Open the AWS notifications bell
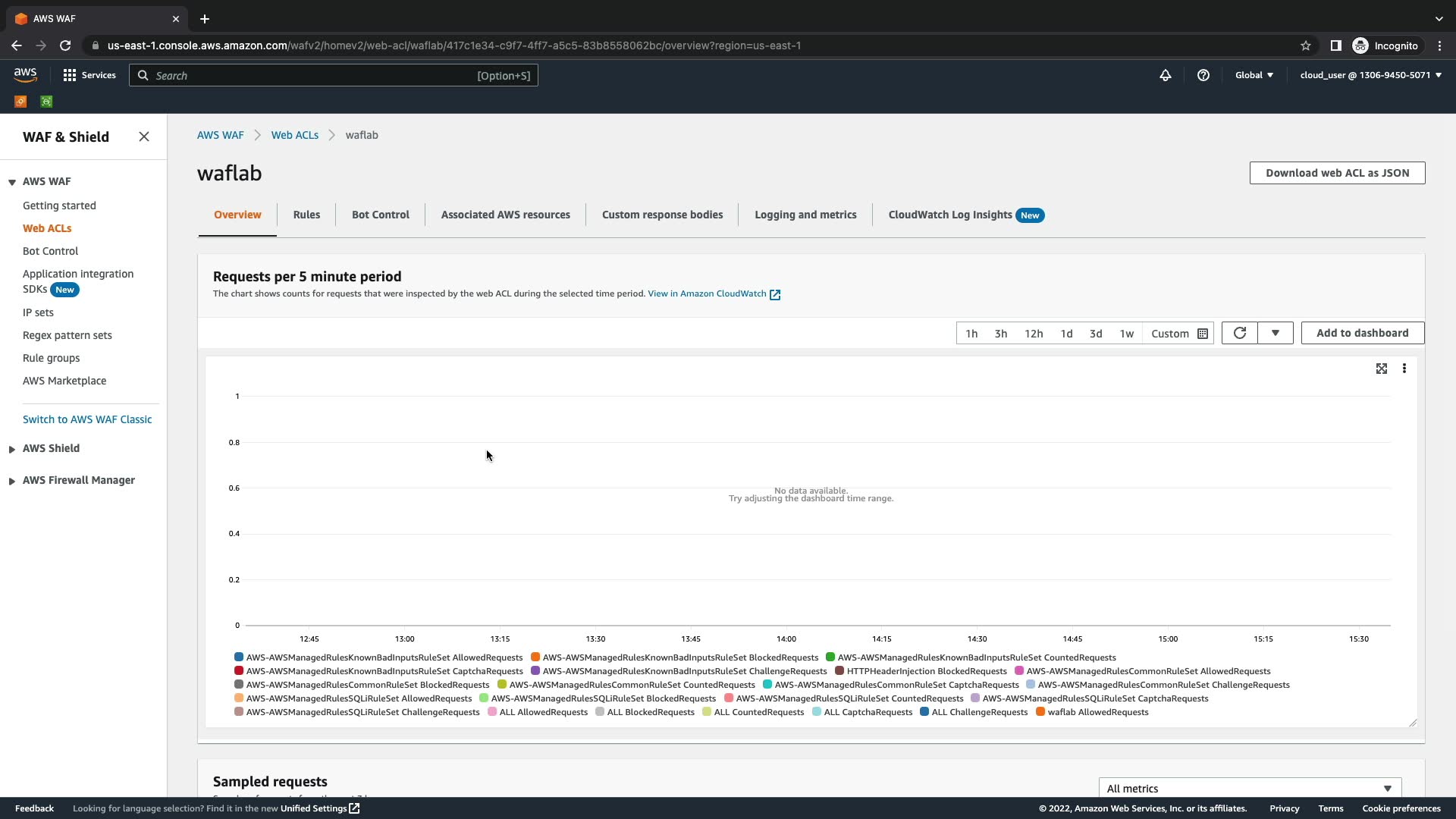The image size is (1456, 819). (x=1165, y=75)
